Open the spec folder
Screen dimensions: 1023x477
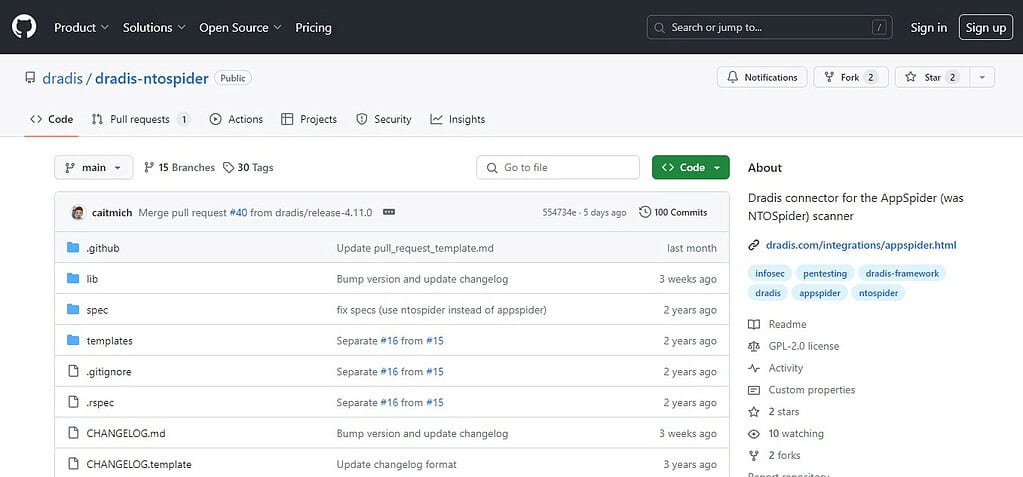pos(97,310)
